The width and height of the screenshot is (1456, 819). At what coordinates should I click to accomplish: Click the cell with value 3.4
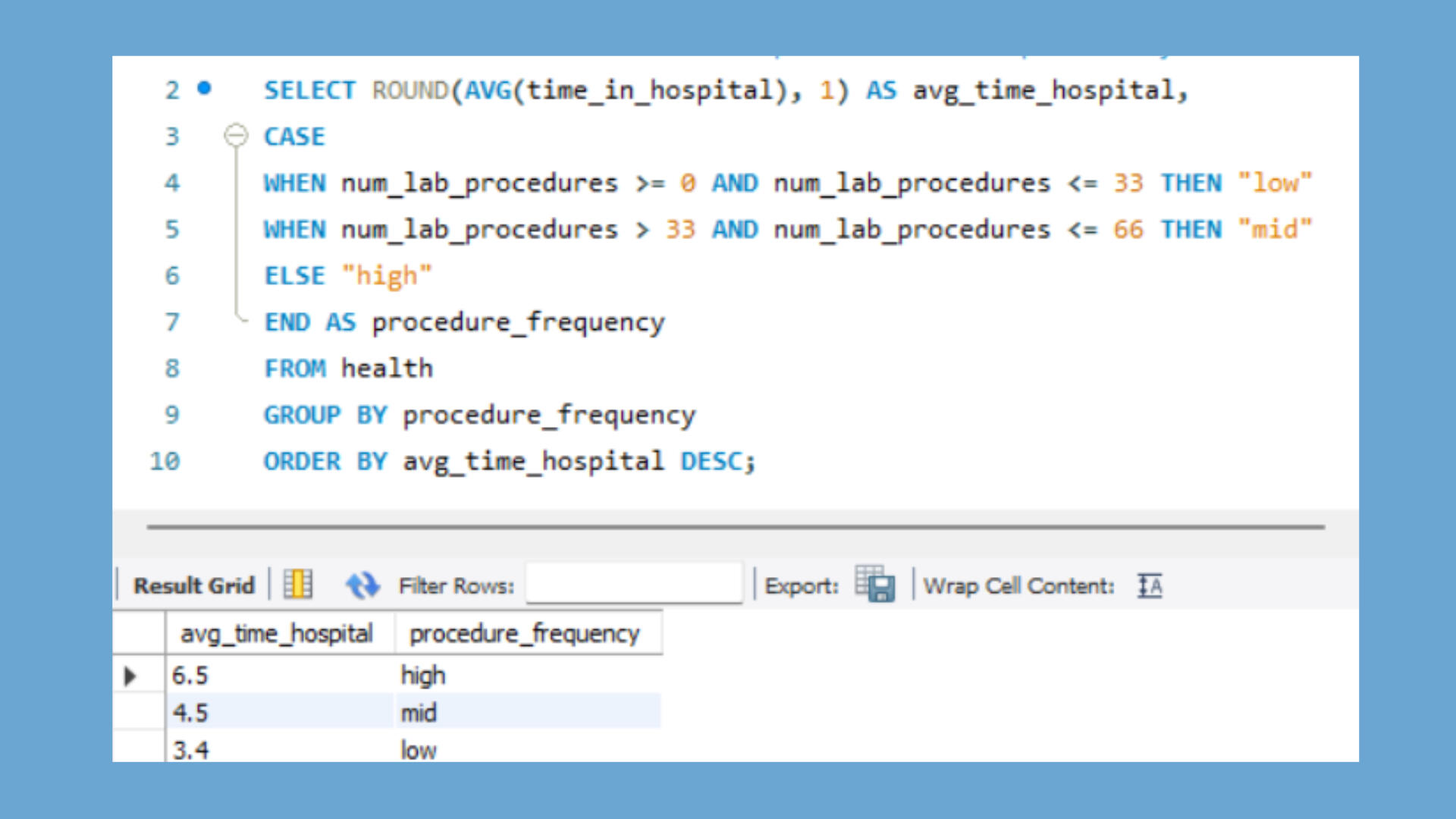190,750
